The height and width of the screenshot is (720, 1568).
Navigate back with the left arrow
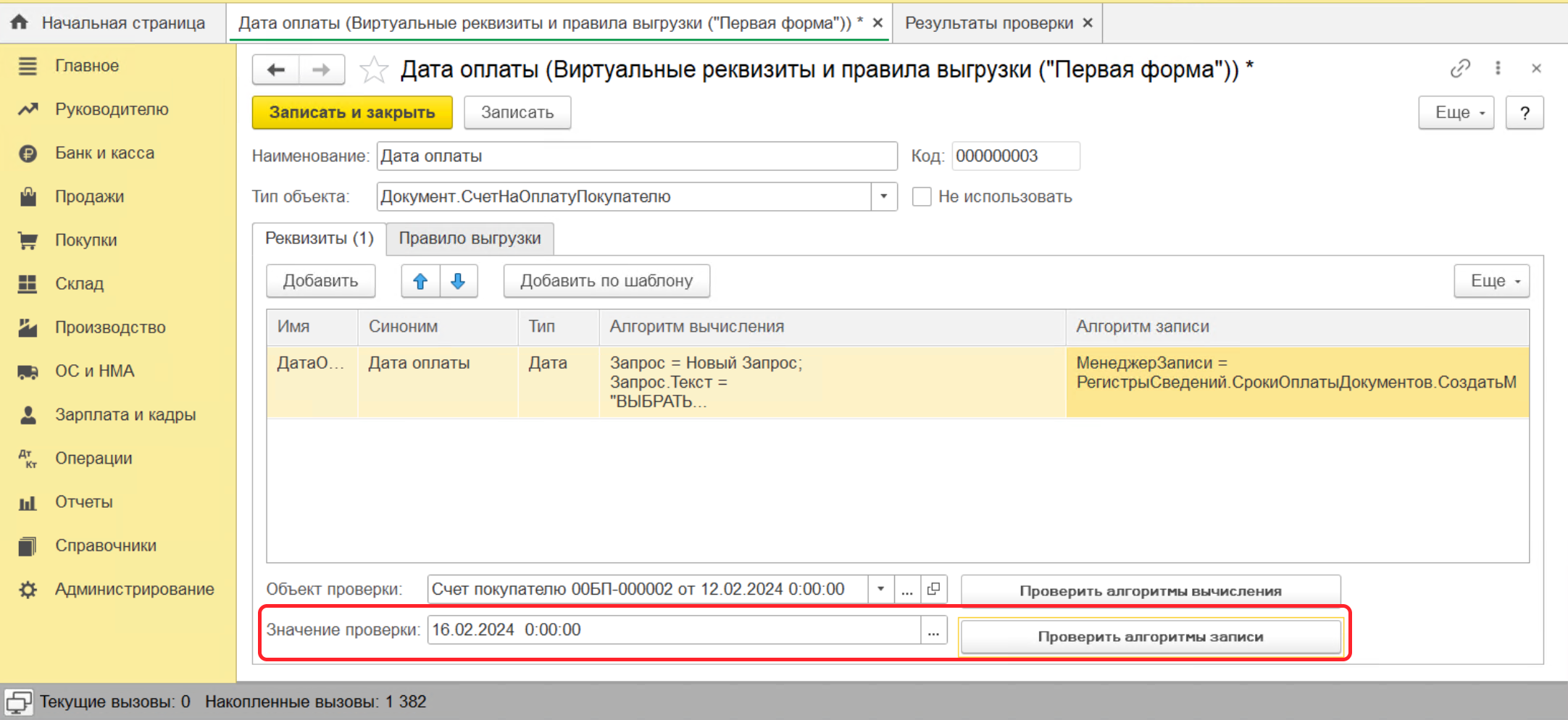coord(276,70)
